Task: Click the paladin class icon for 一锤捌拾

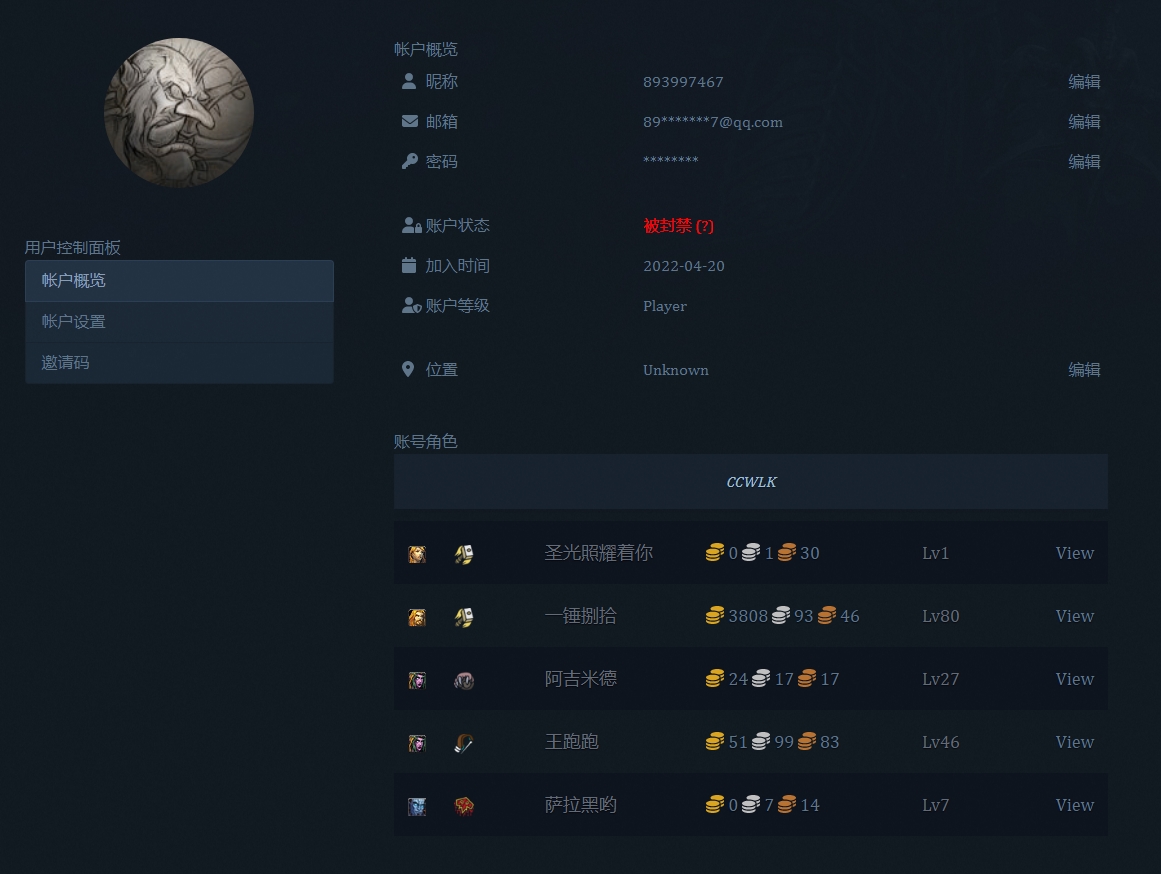Action: (463, 616)
